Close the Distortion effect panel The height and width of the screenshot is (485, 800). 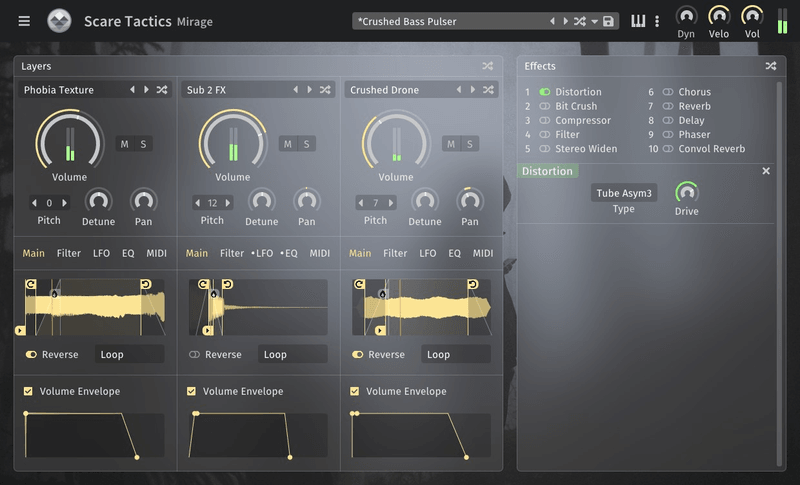pyautogui.click(x=766, y=171)
